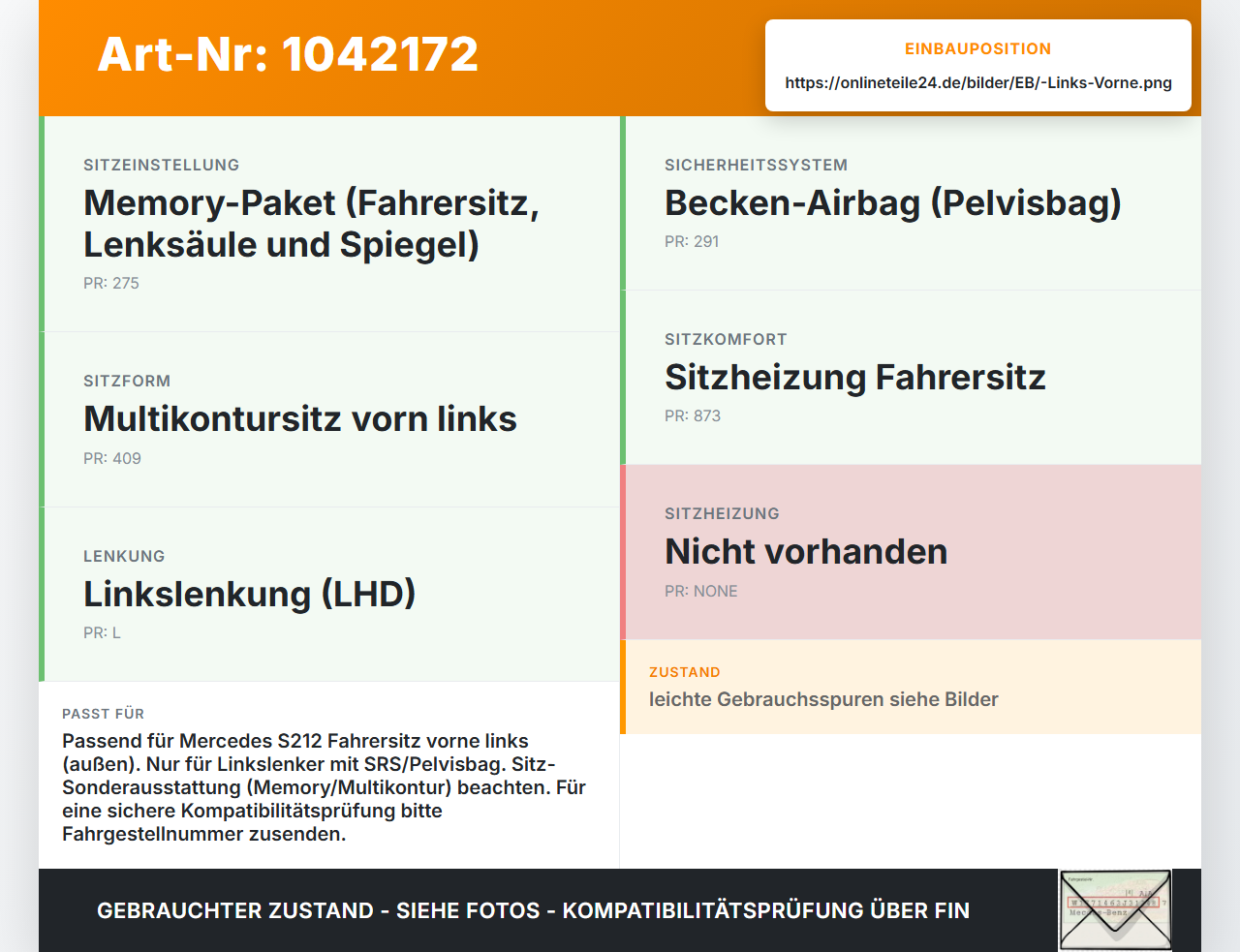Click the footer Gebrauchter Zustand banner text

(x=533, y=910)
